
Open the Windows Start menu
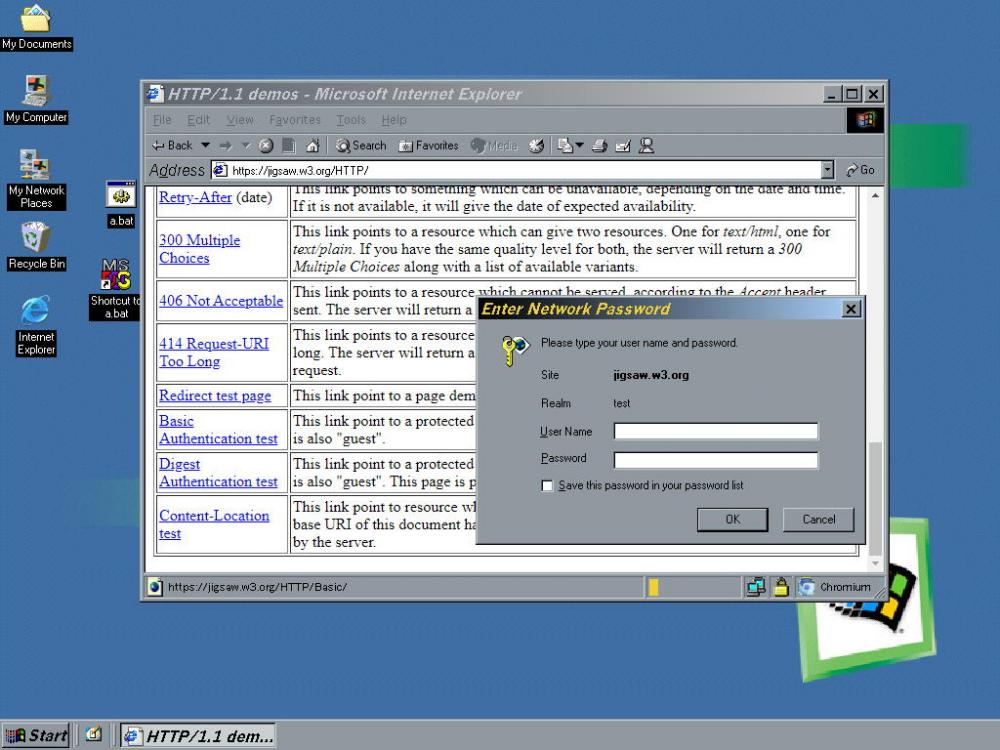pyautogui.click(x=37, y=736)
